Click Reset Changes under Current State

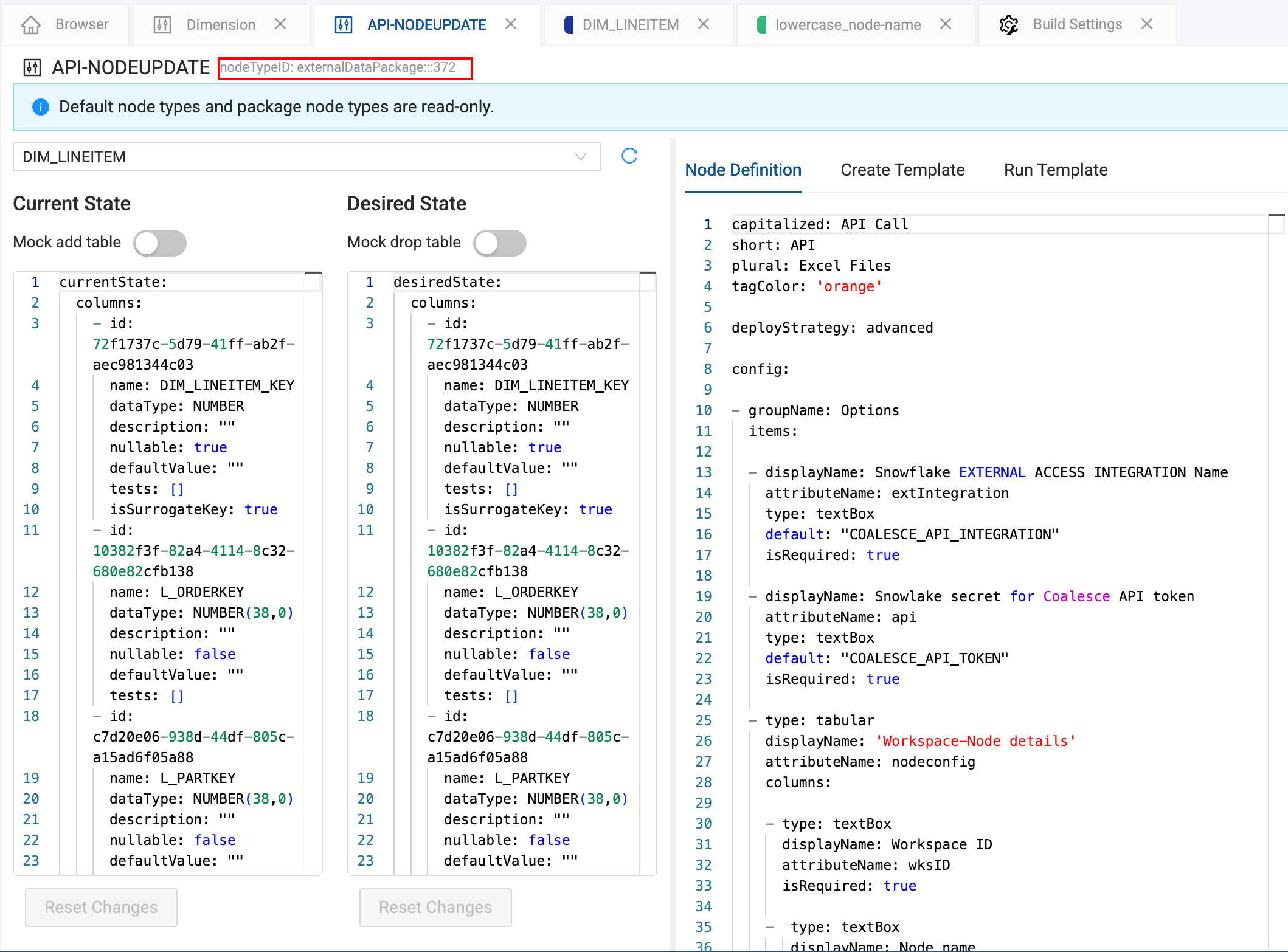[101, 907]
